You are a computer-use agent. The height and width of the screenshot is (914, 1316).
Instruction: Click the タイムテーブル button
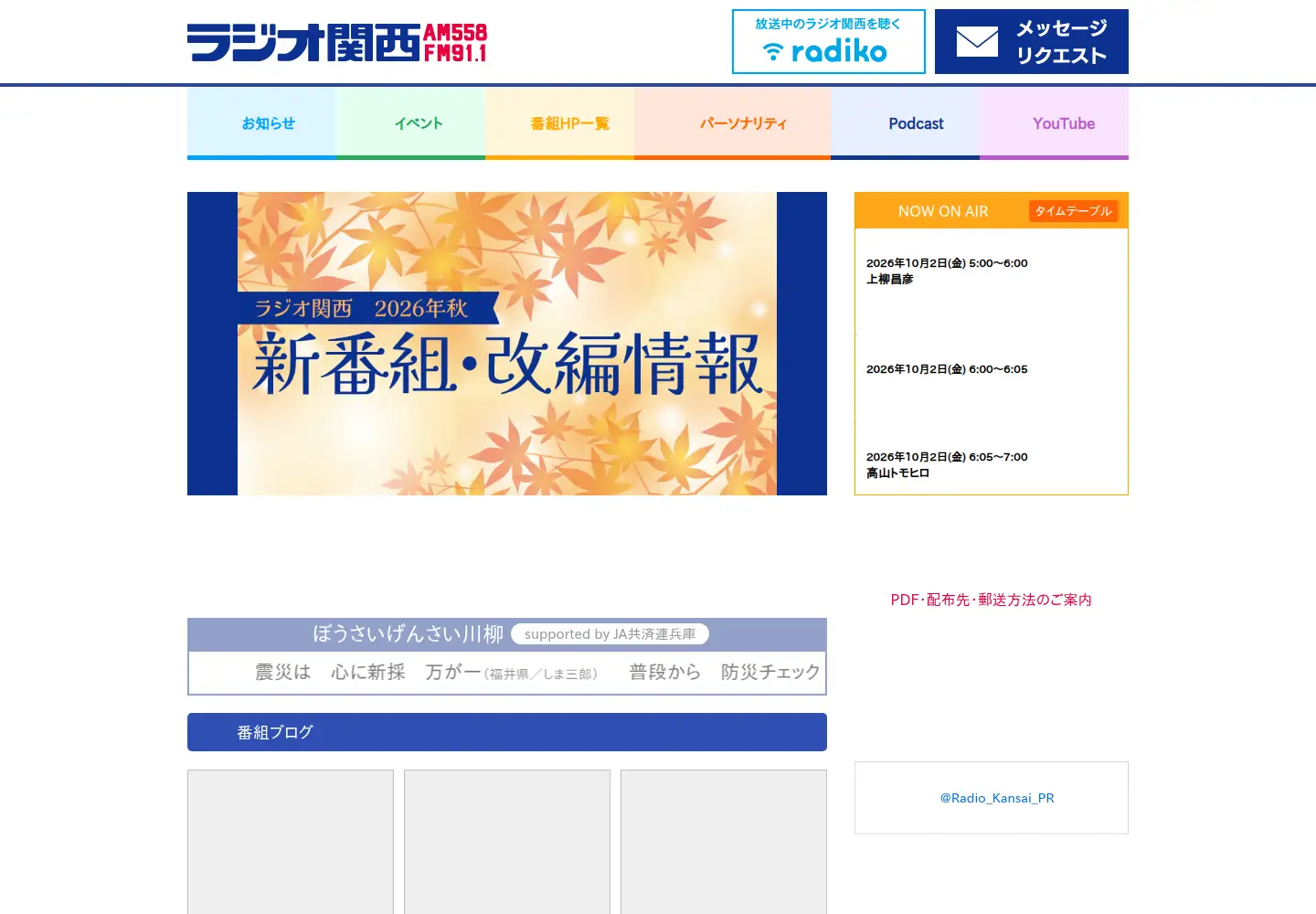coord(1073,211)
